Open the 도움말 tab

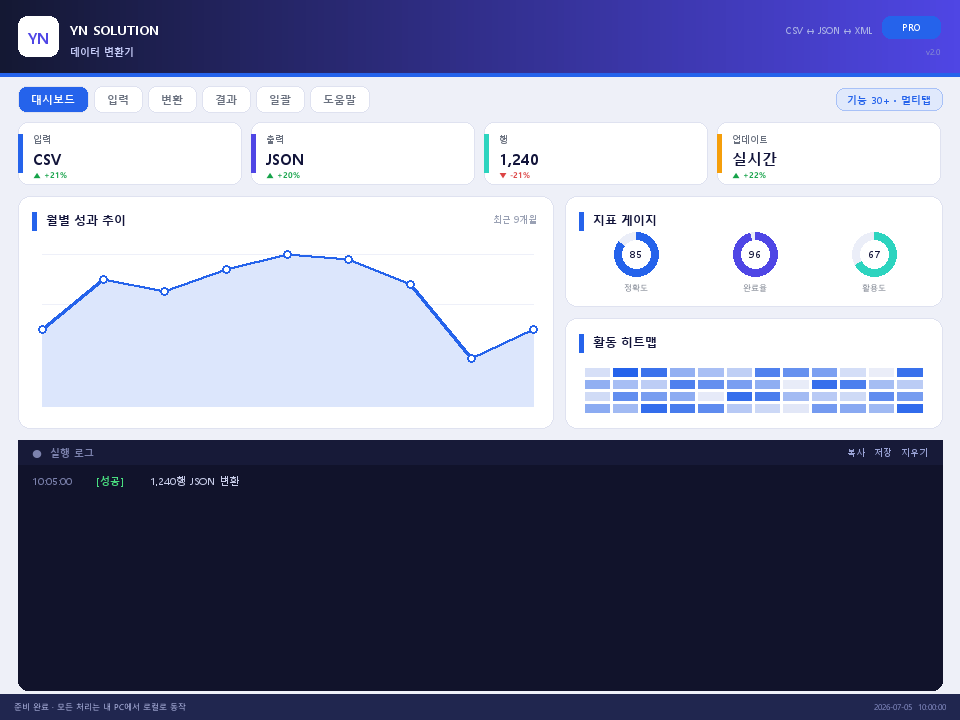(340, 99)
